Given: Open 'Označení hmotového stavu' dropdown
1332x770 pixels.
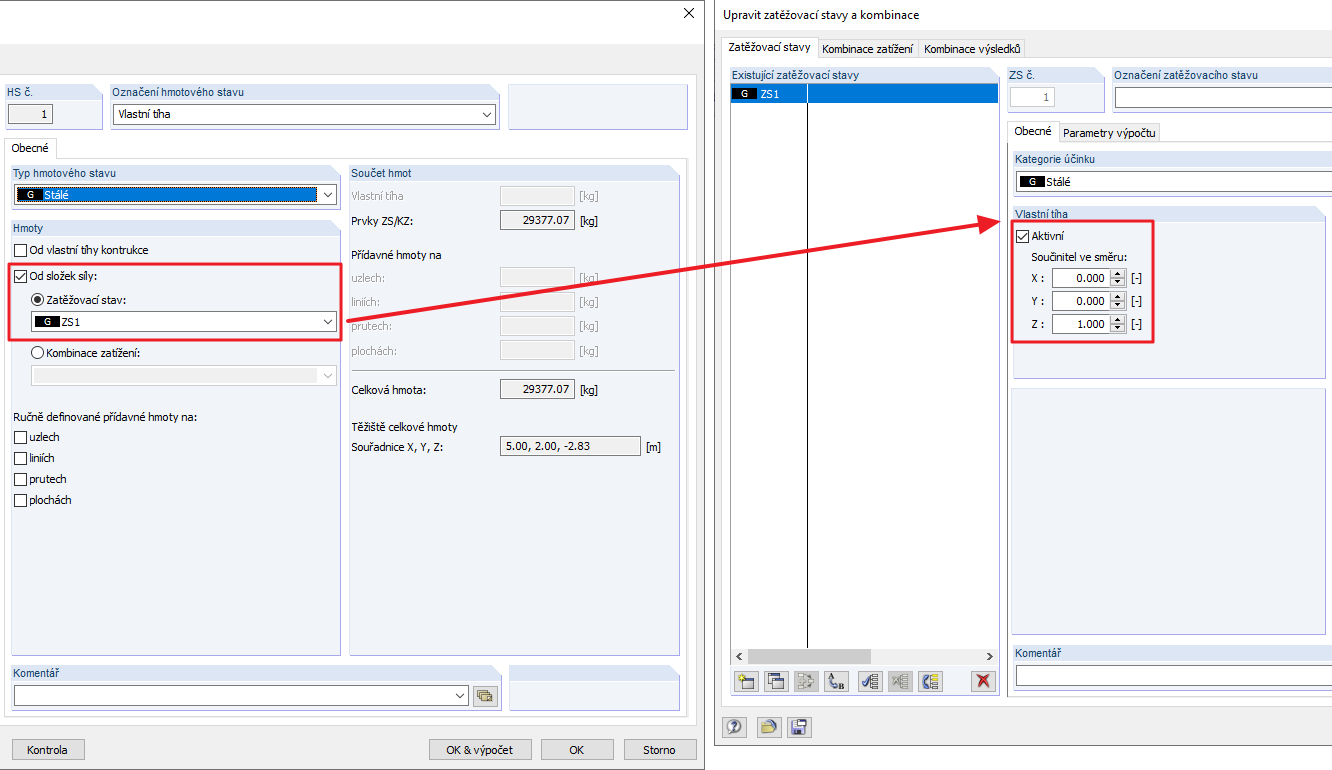Looking at the screenshot, I should pyautogui.click(x=487, y=114).
